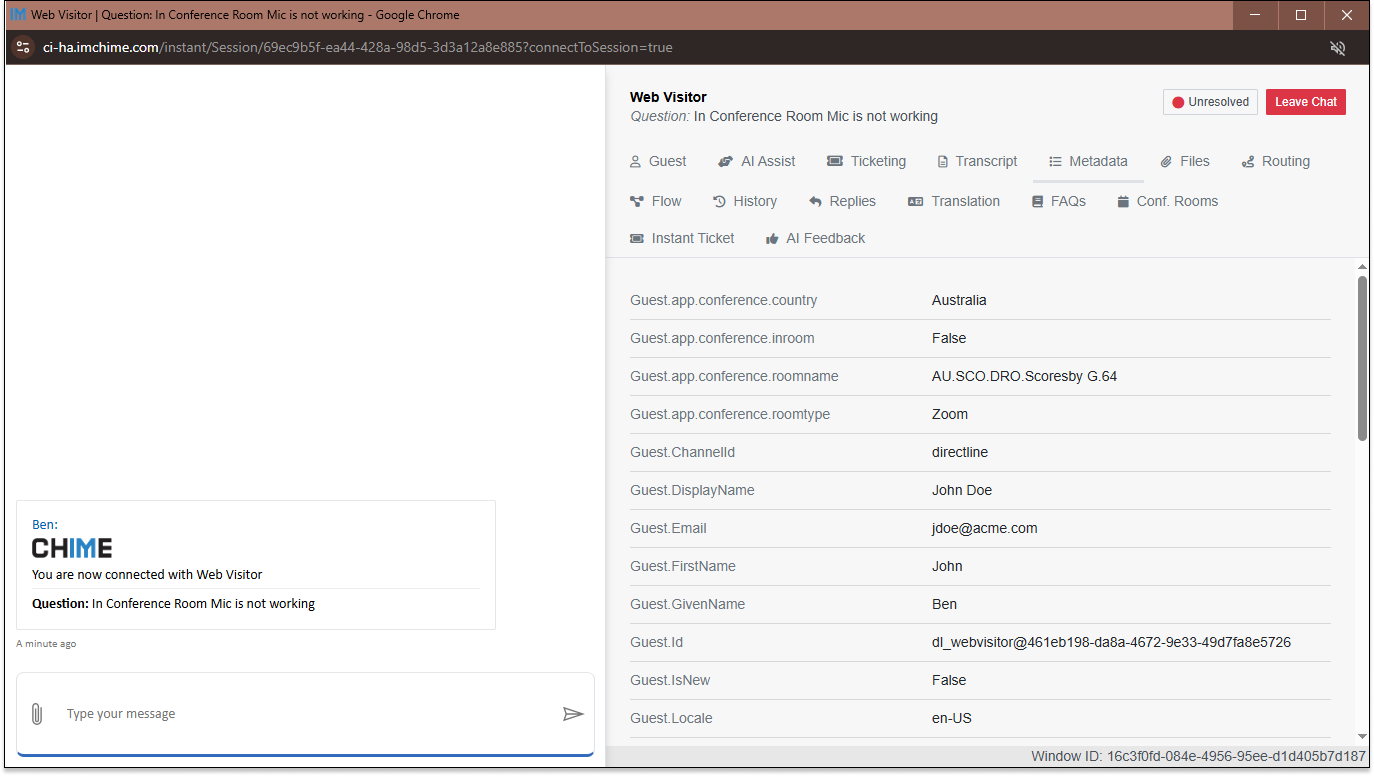Click the muted tab speaker icon
Screen dimensions: 1374x776
click(x=1337, y=48)
